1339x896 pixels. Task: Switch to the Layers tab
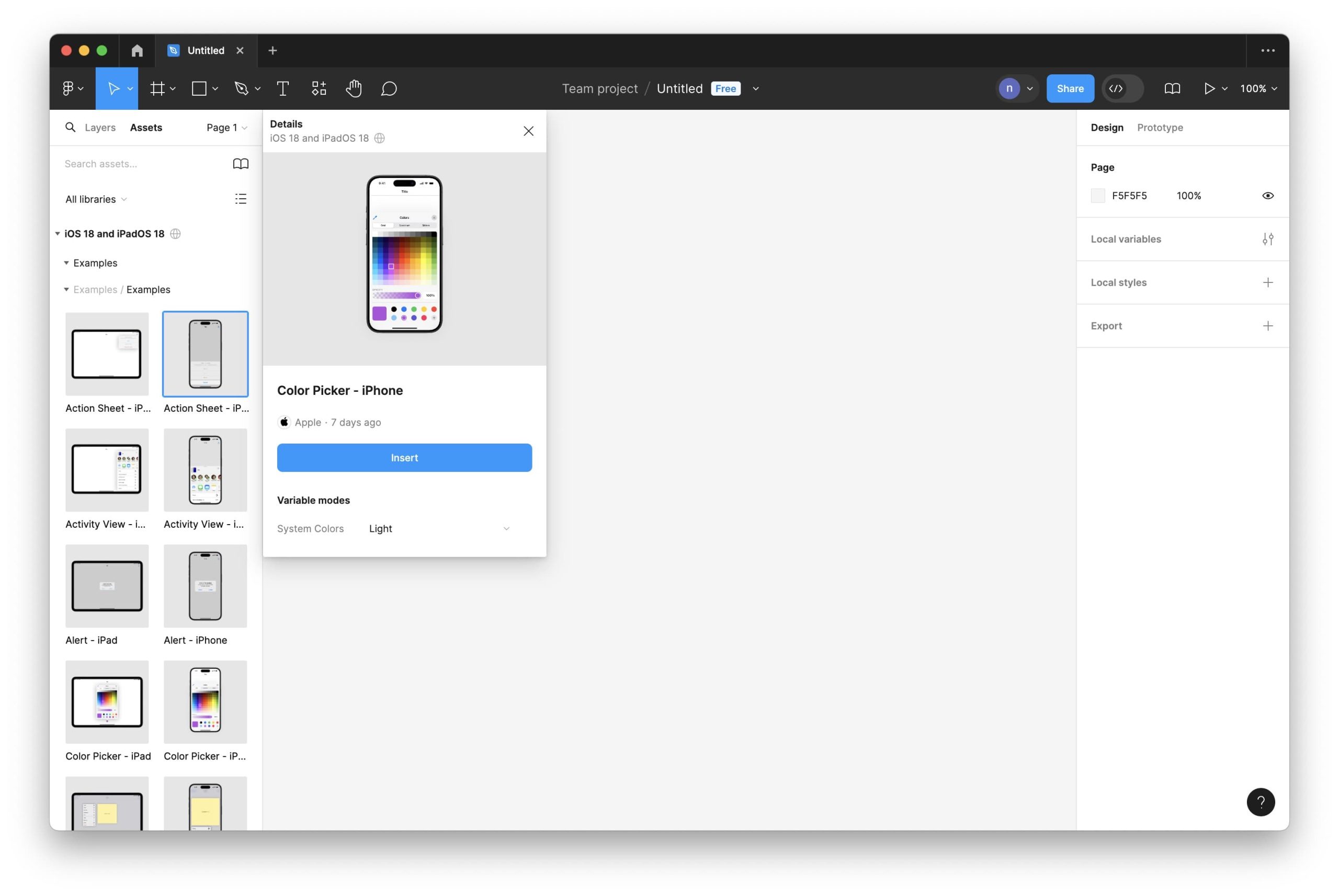(x=100, y=128)
